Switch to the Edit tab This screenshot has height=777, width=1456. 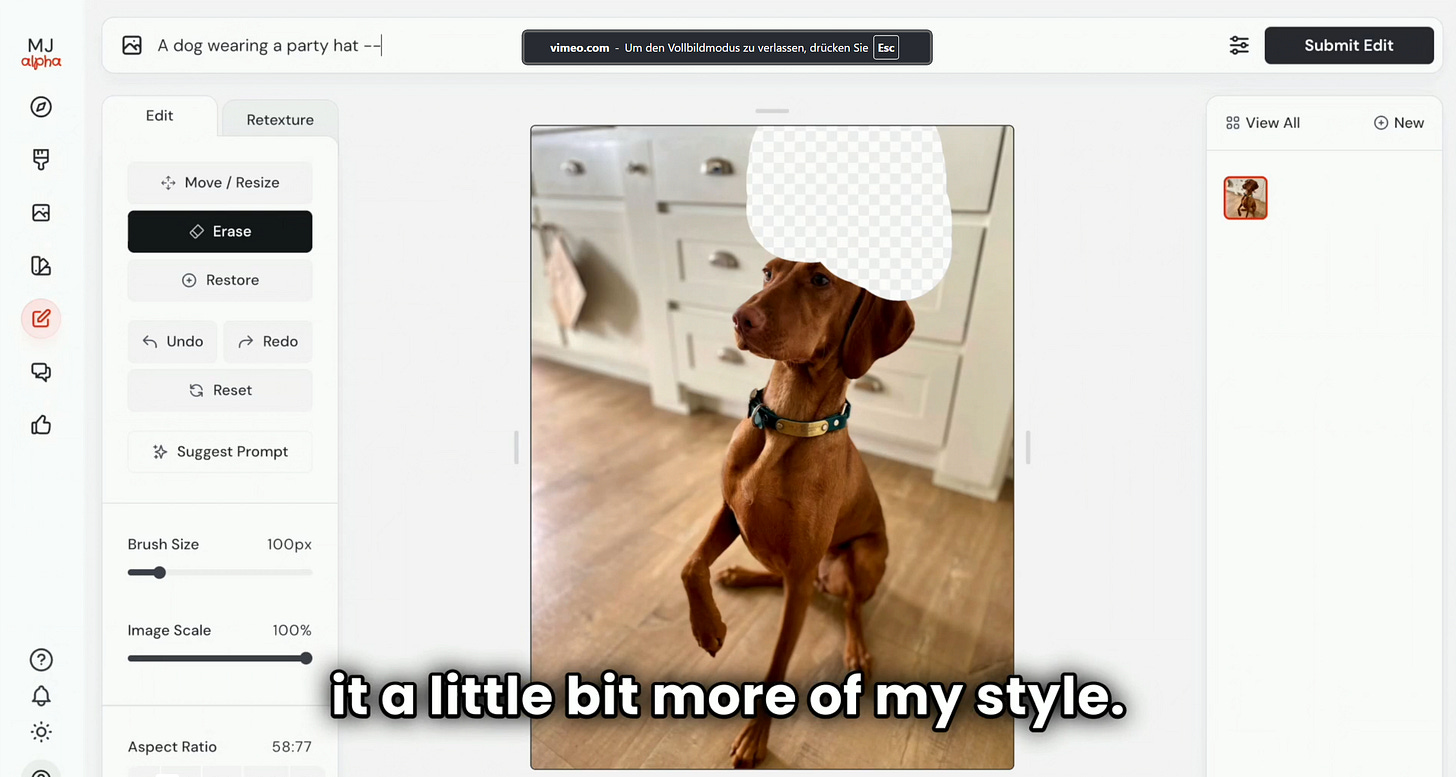pos(160,116)
